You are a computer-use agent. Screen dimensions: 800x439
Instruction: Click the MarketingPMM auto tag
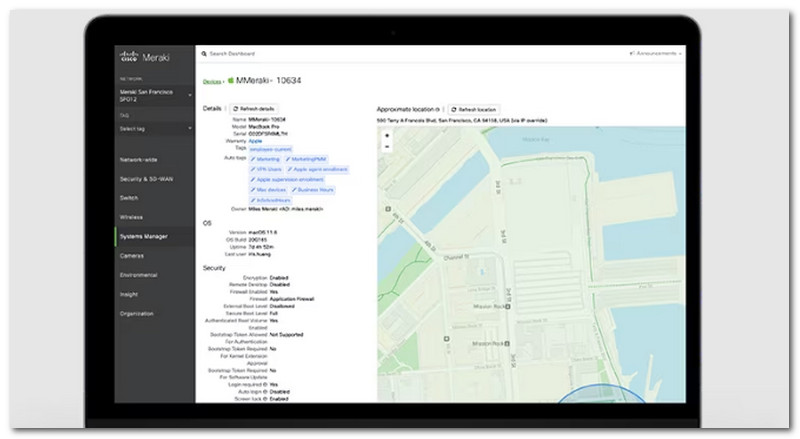point(306,159)
